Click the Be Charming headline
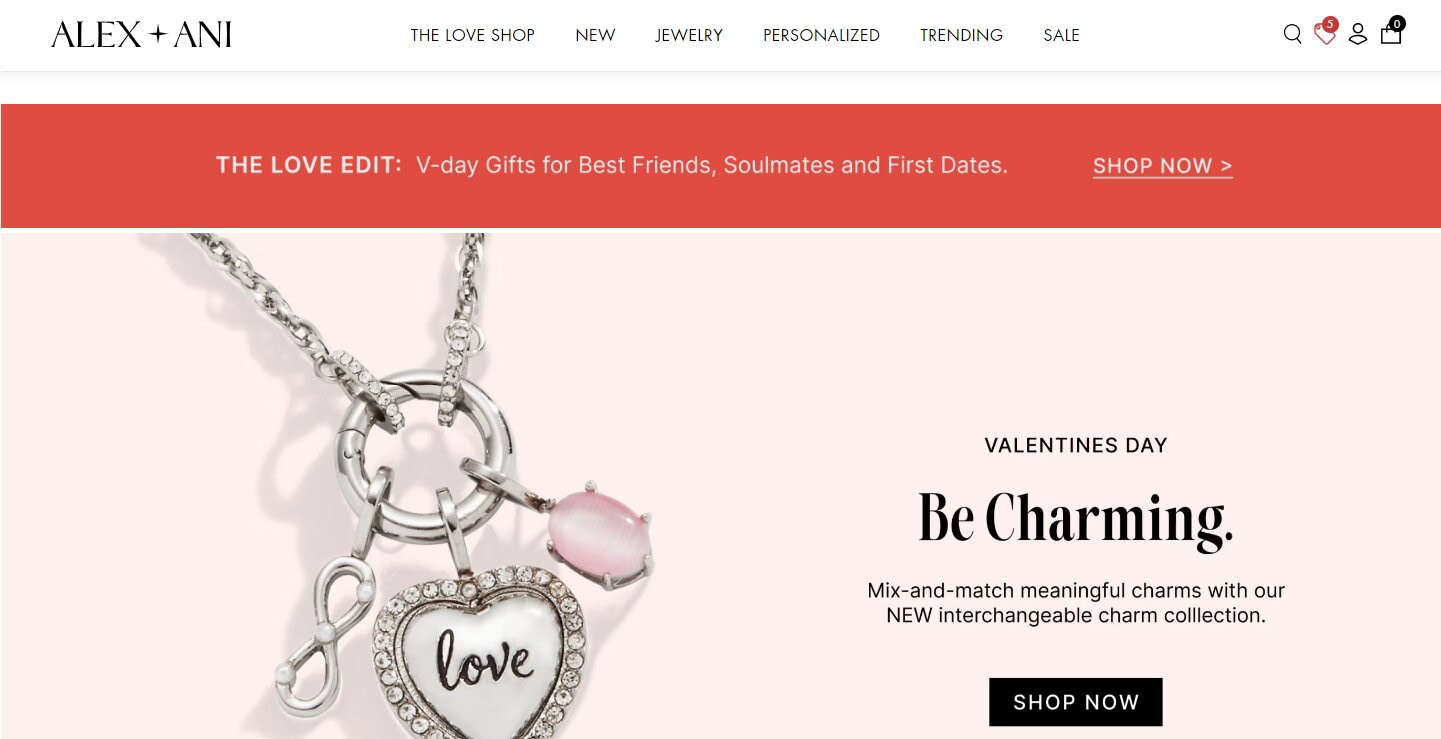 1076,518
